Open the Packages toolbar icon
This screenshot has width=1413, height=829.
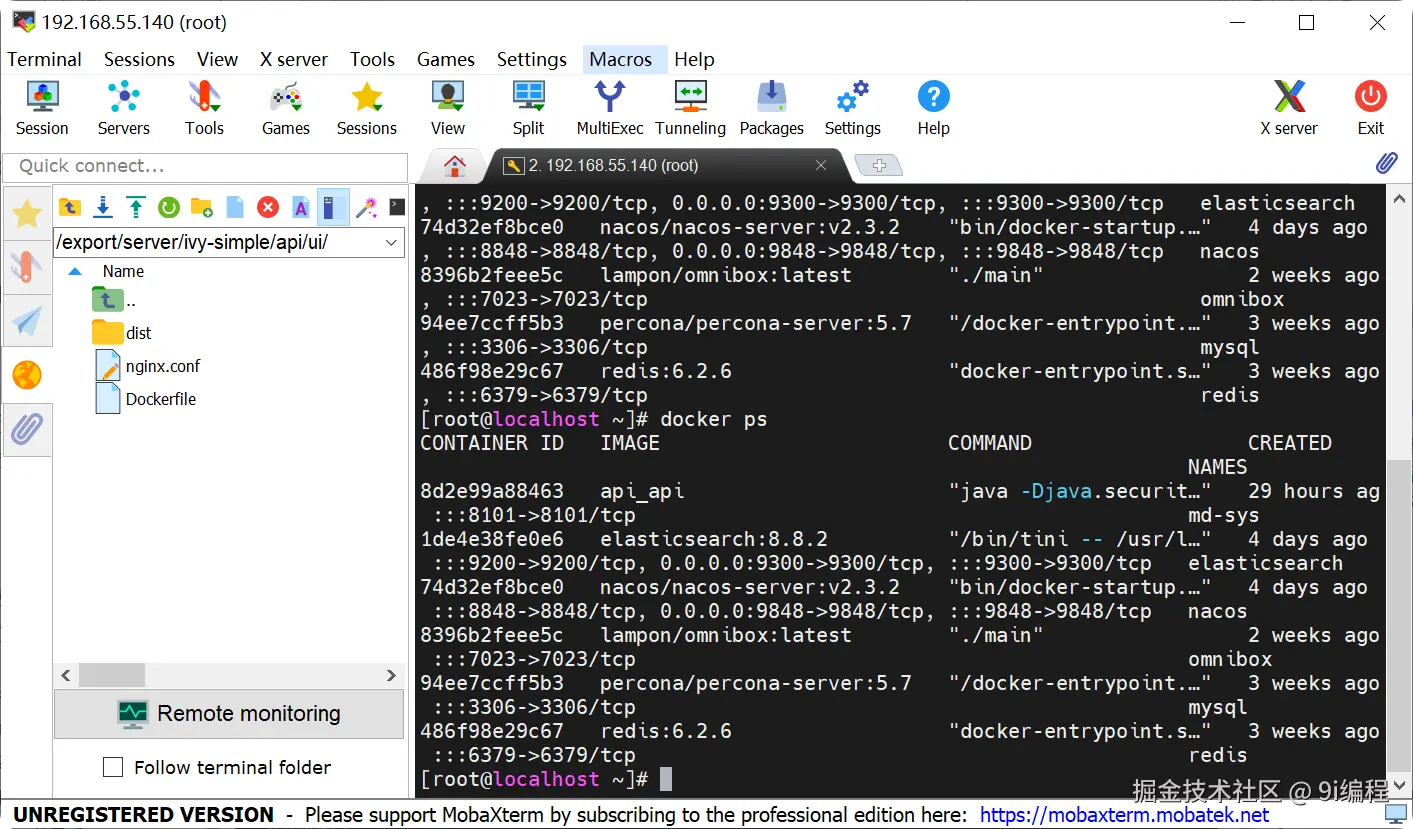pyautogui.click(x=771, y=108)
